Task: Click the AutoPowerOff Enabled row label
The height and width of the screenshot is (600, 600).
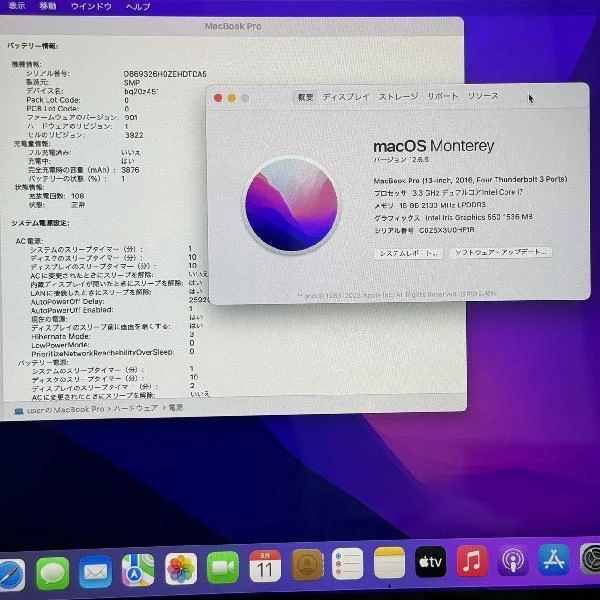Action: pyautogui.click(x=72, y=310)
